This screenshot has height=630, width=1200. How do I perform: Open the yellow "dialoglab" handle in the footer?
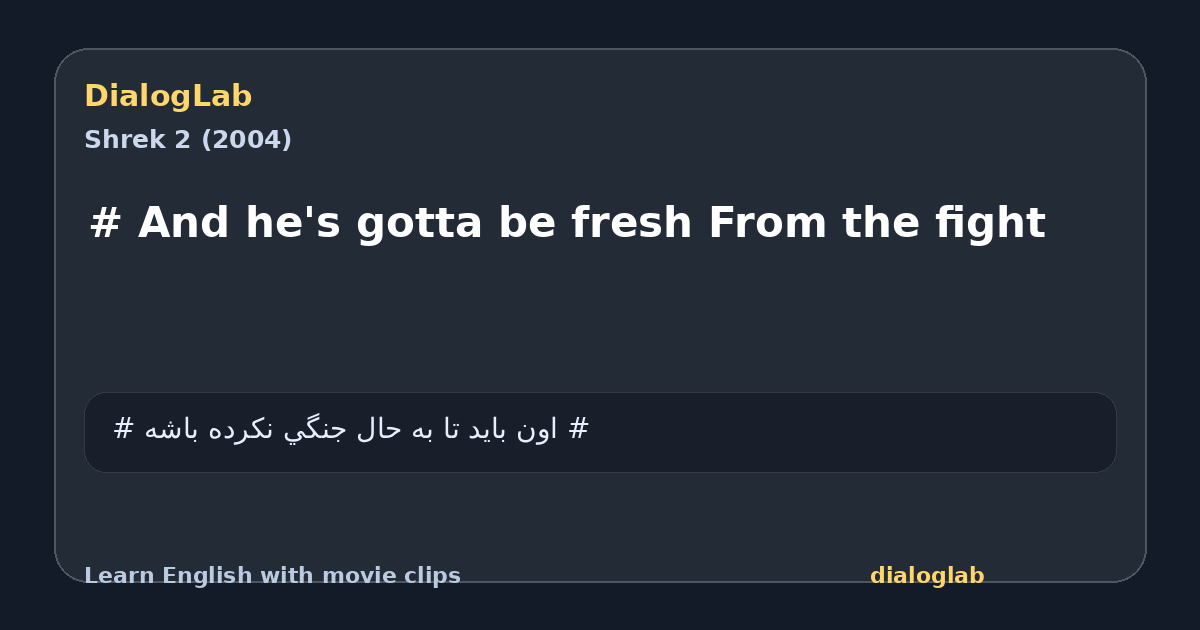[x=927, y=576]
